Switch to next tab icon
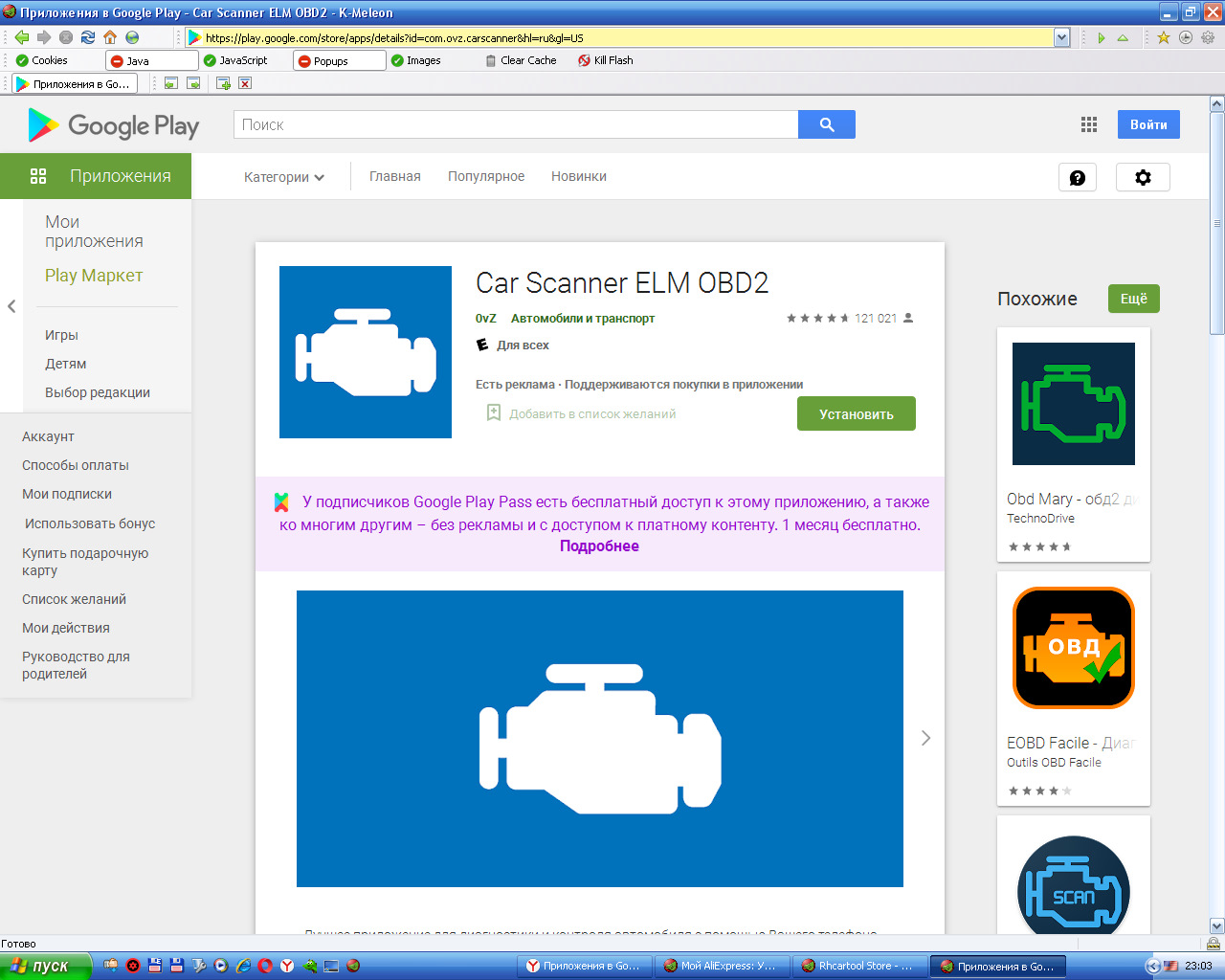1225x980 pixels. (193, 83)
